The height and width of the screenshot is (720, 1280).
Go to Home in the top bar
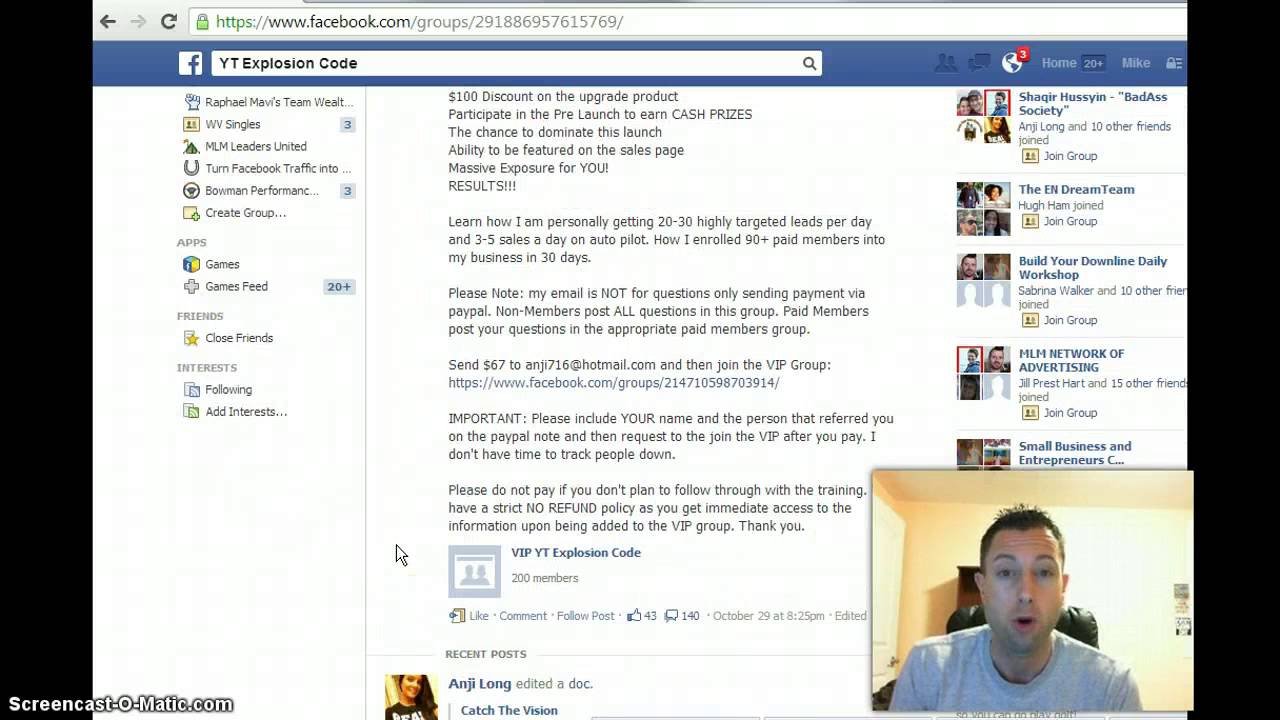coord(1059,63)
